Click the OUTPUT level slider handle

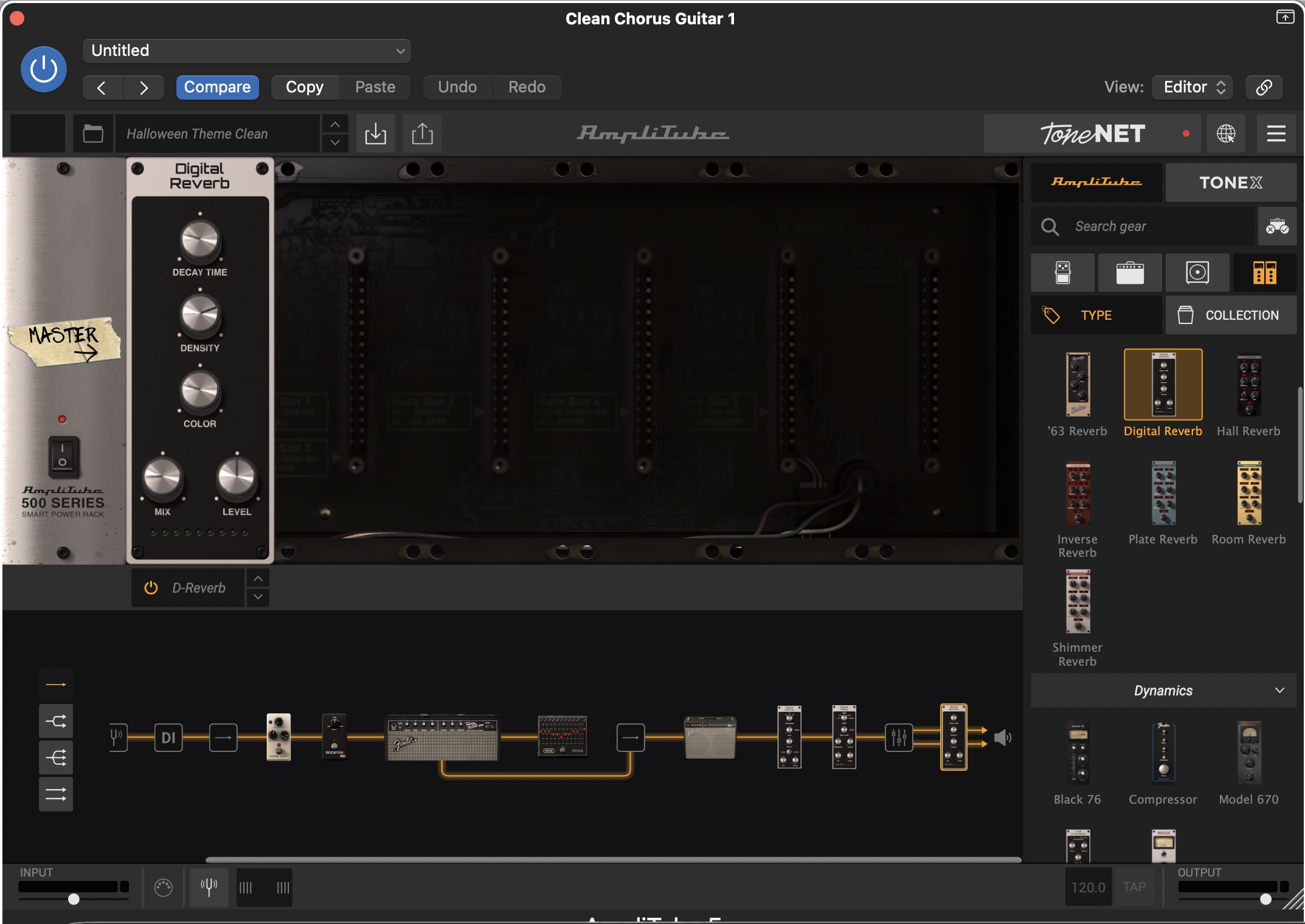pyautogui.click(x=1265, y=899)
